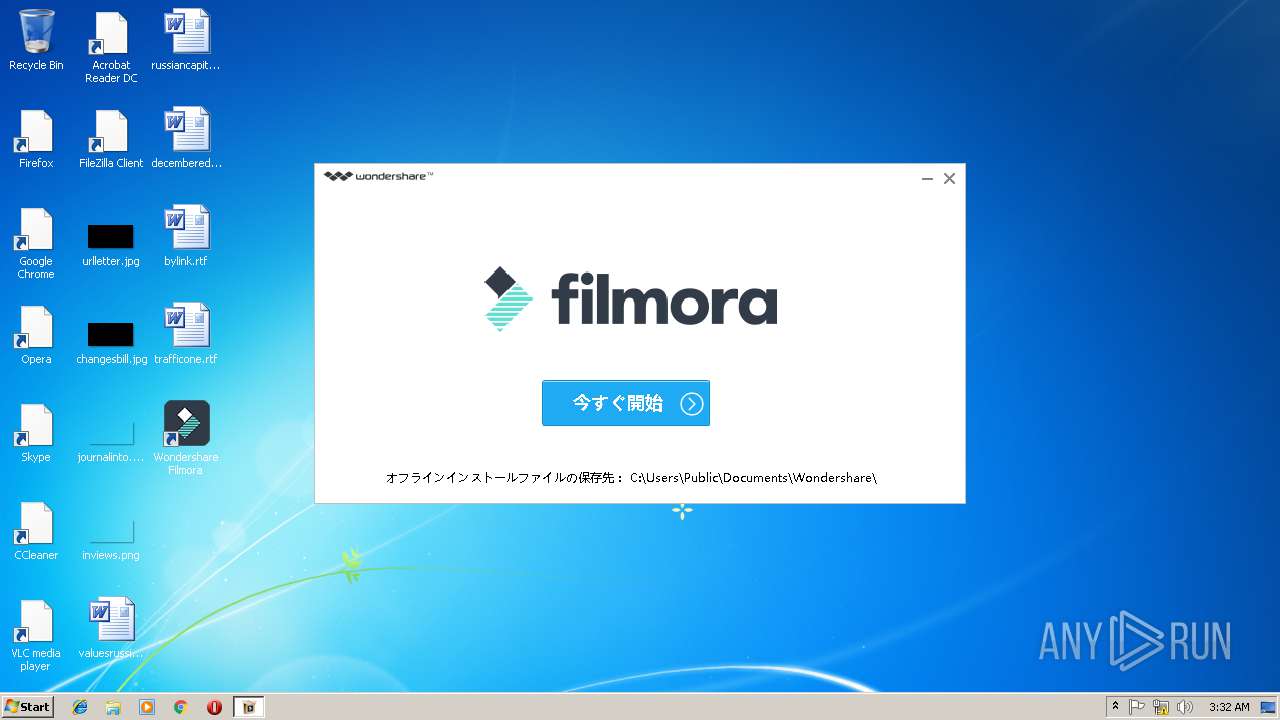Select the CCleaner desktop shortcut
The image size is (1280, 720).
(36, 531)
